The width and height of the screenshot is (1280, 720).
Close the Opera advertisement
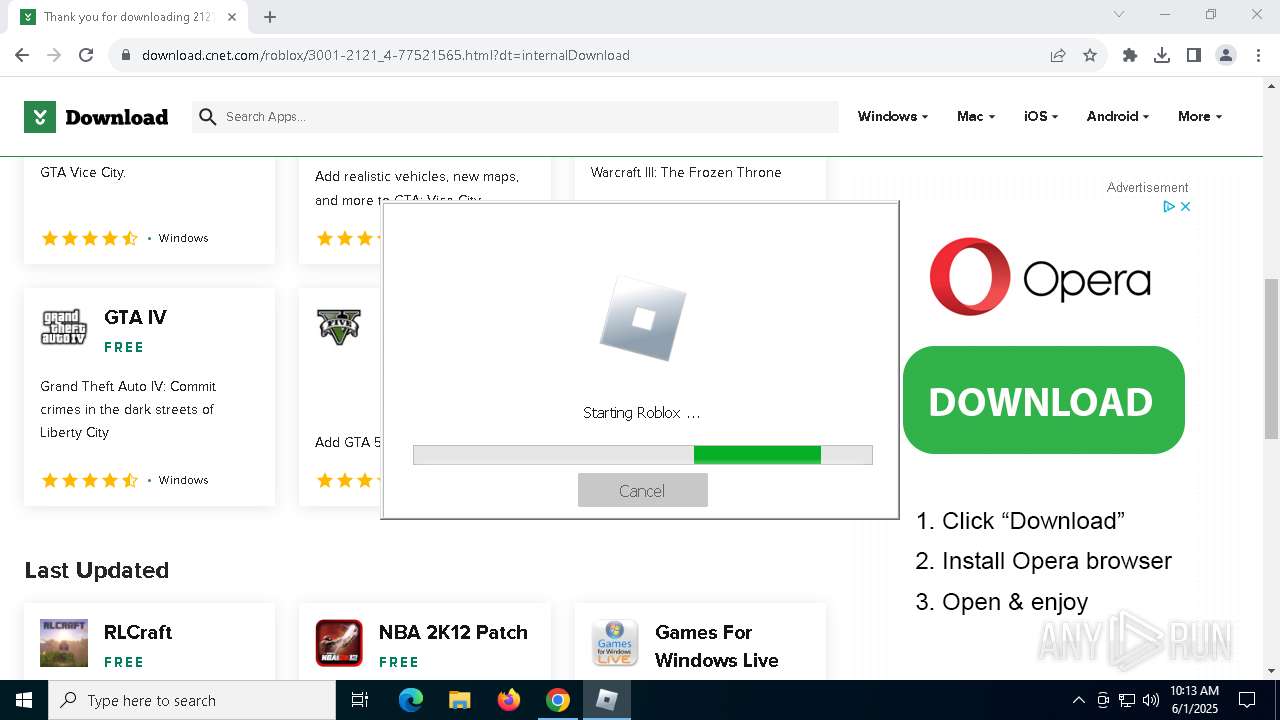1185,207
